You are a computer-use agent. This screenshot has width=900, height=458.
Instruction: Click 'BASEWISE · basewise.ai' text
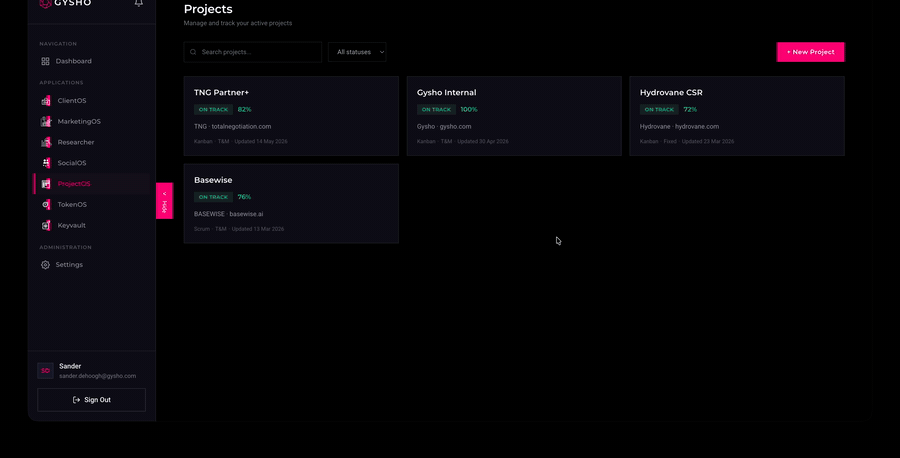[x=228, y=214]
